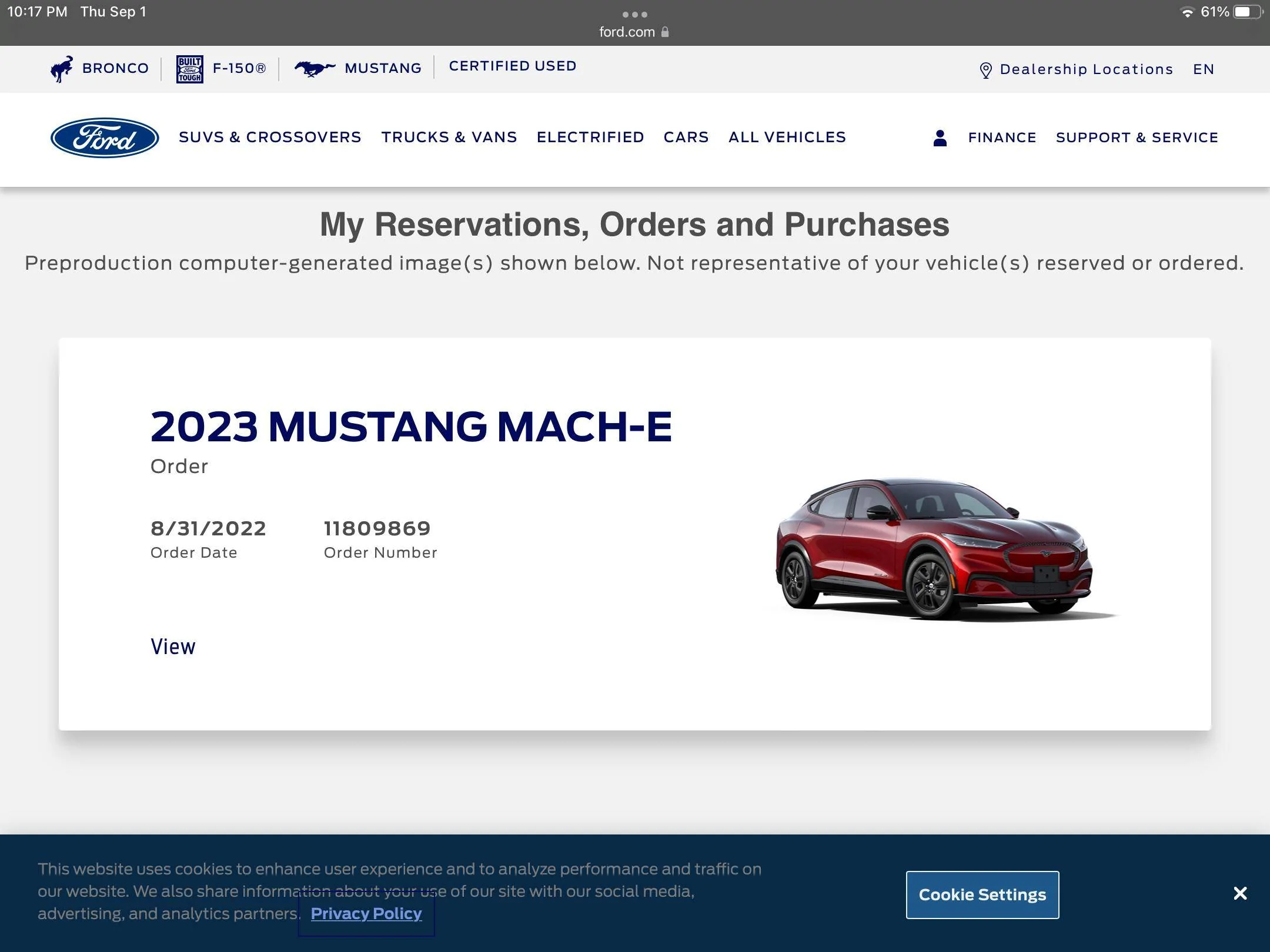Tap the Wi-Fi status icon
The height and width of the screenshot is (952, 1270).
tap(1187, 12)
